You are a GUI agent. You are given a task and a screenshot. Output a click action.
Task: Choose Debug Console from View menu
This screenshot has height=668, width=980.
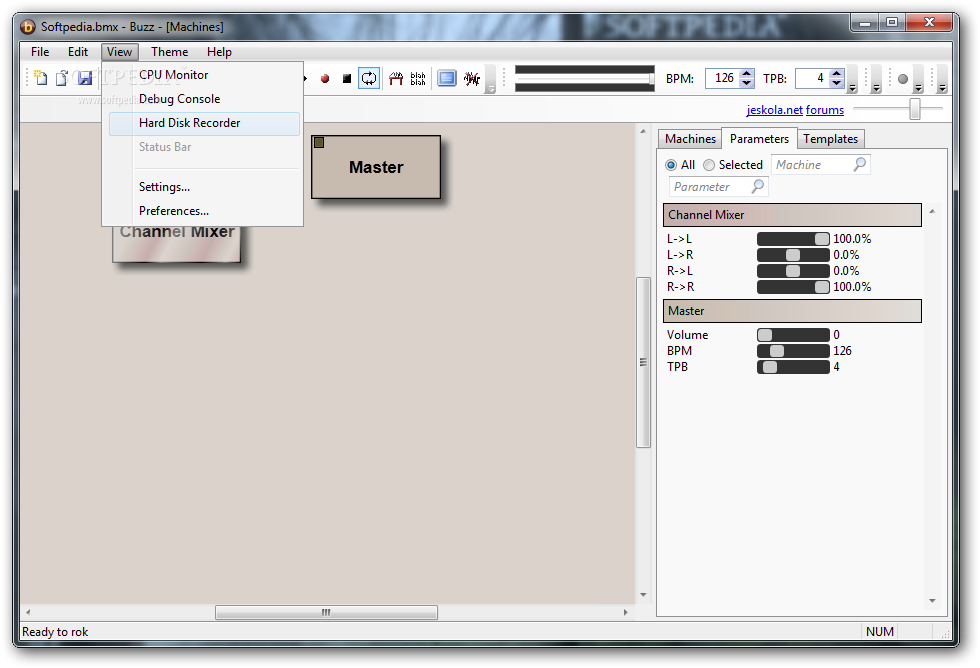pos(204,99)
